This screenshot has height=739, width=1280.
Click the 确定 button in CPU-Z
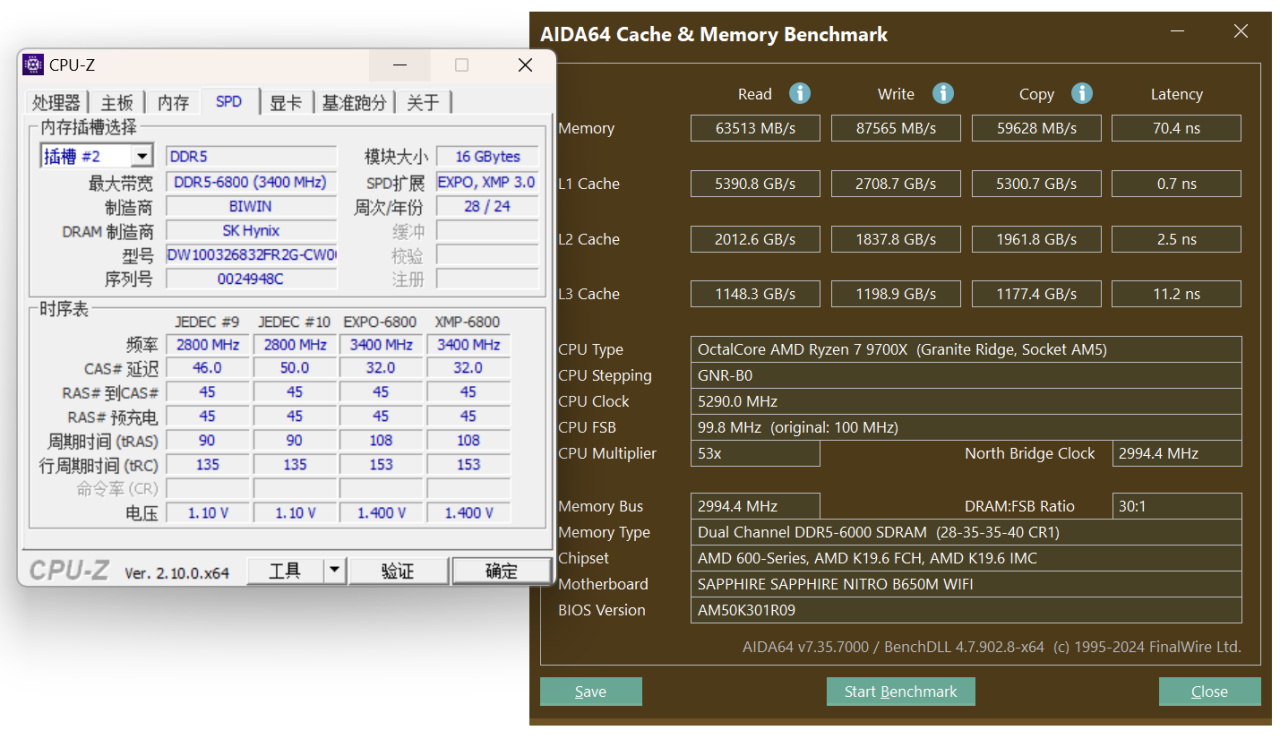coord(501,571)
